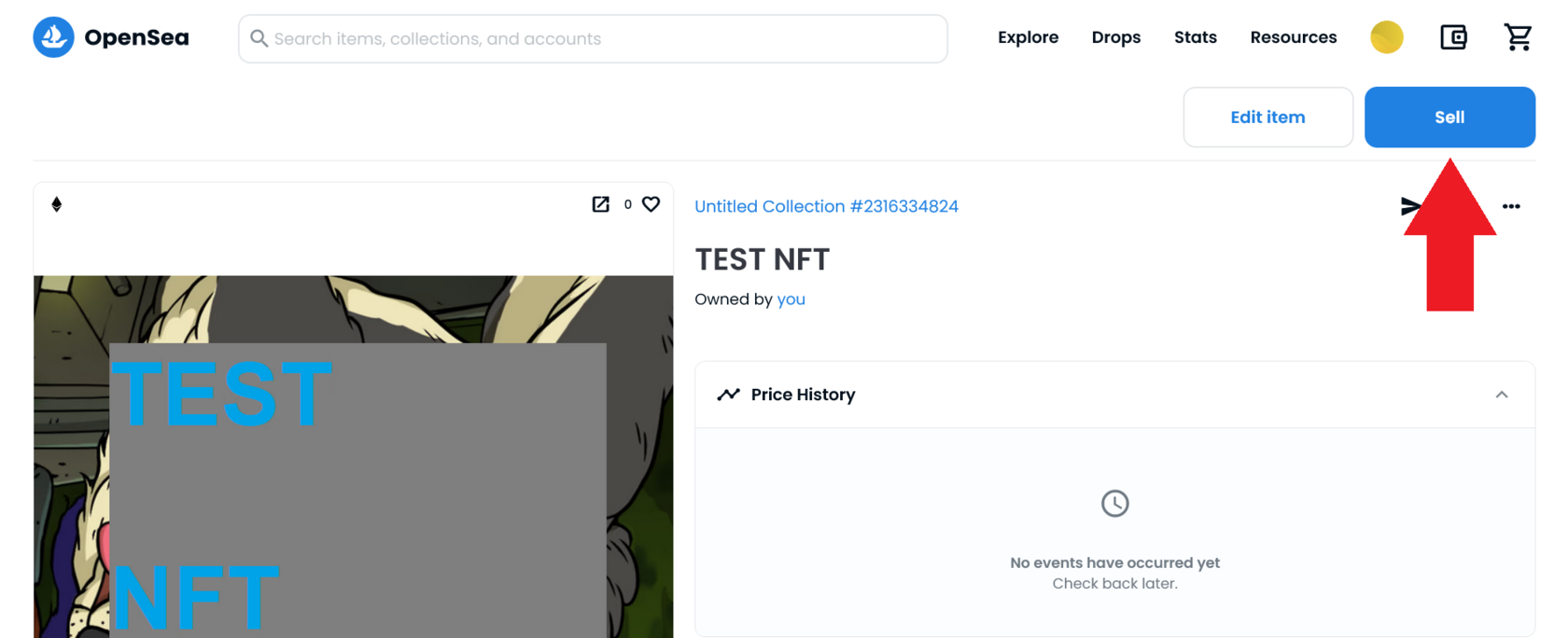1568x638 pixels.
Task: Open the image in new window icon
Action: [x=600, y=204]
